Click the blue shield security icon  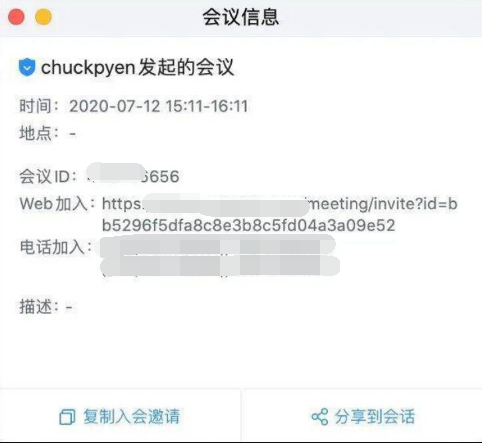pyautogui.click(x=27, y=67)
